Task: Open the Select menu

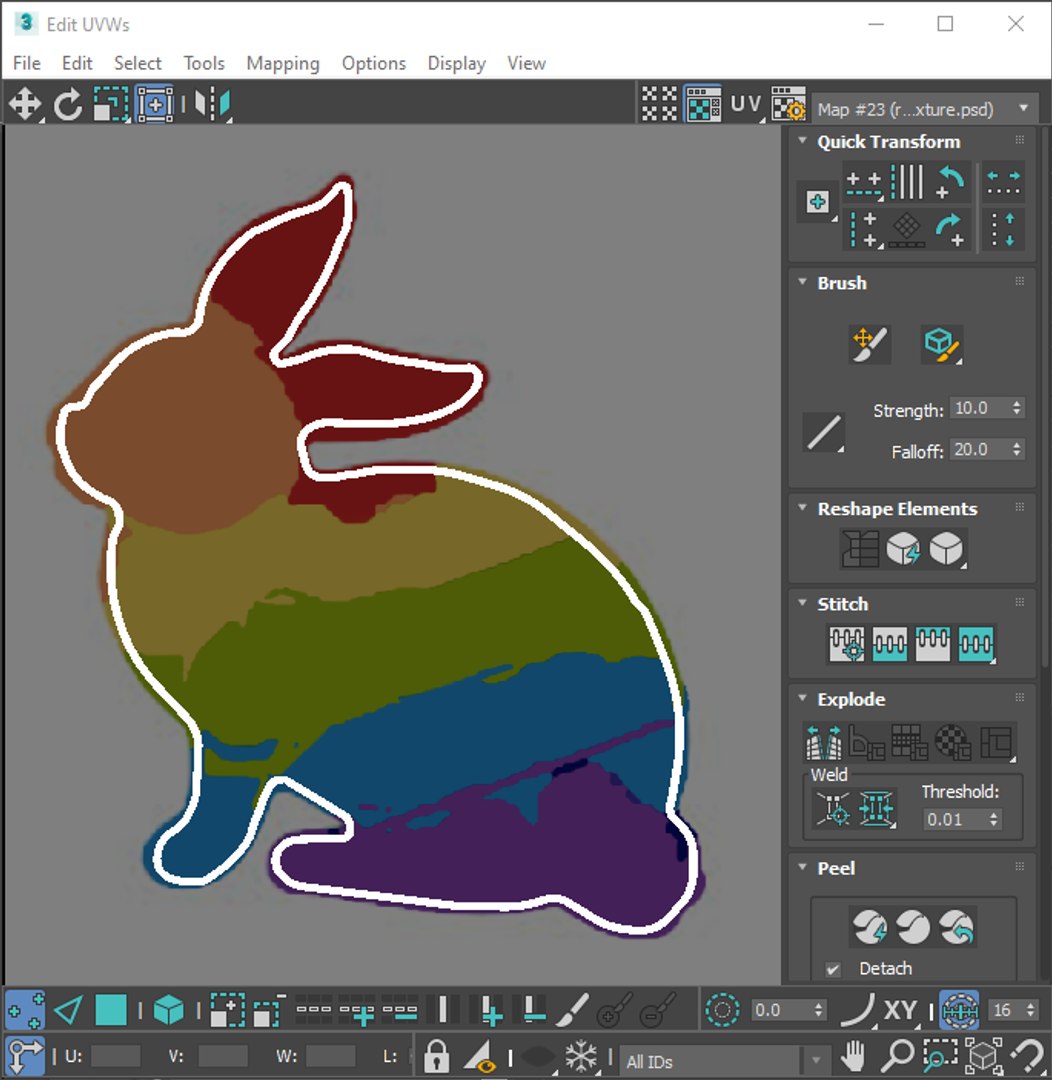Action: tap(138, 63)
